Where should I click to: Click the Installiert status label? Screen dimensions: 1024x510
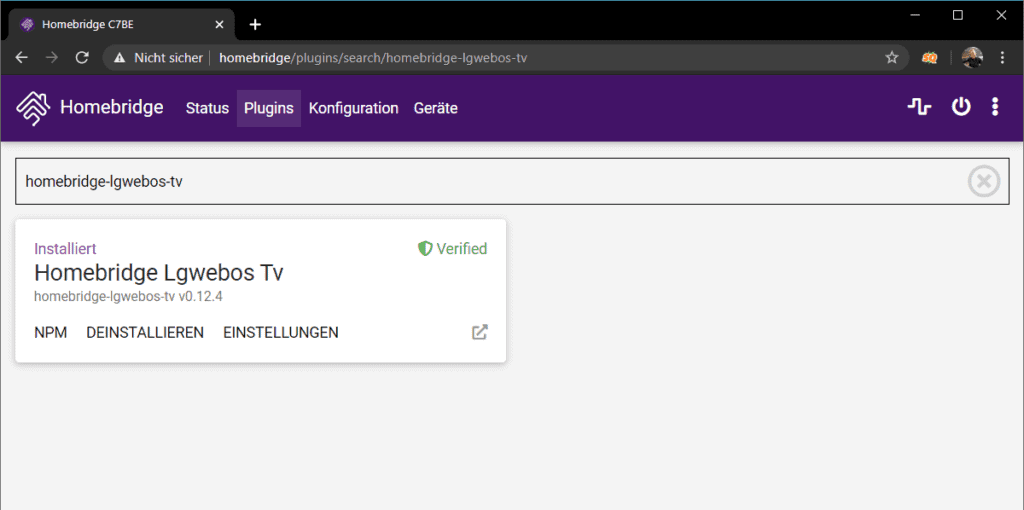click(65, 248)
